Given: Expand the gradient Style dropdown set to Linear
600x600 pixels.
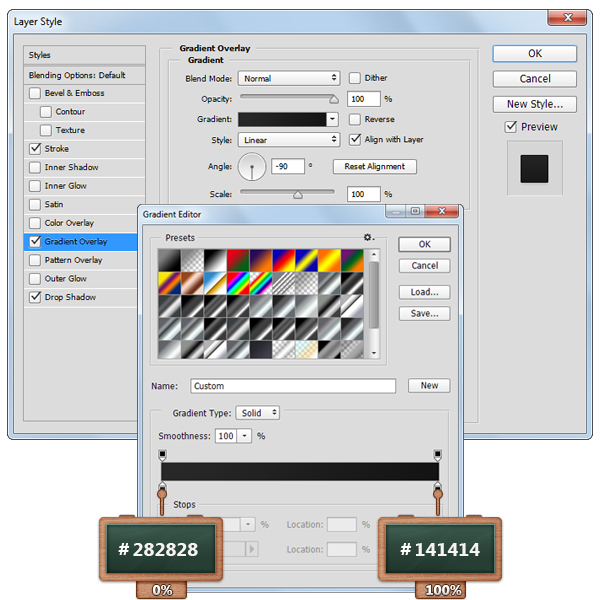Looking at the screenshot, I should 289,140.
